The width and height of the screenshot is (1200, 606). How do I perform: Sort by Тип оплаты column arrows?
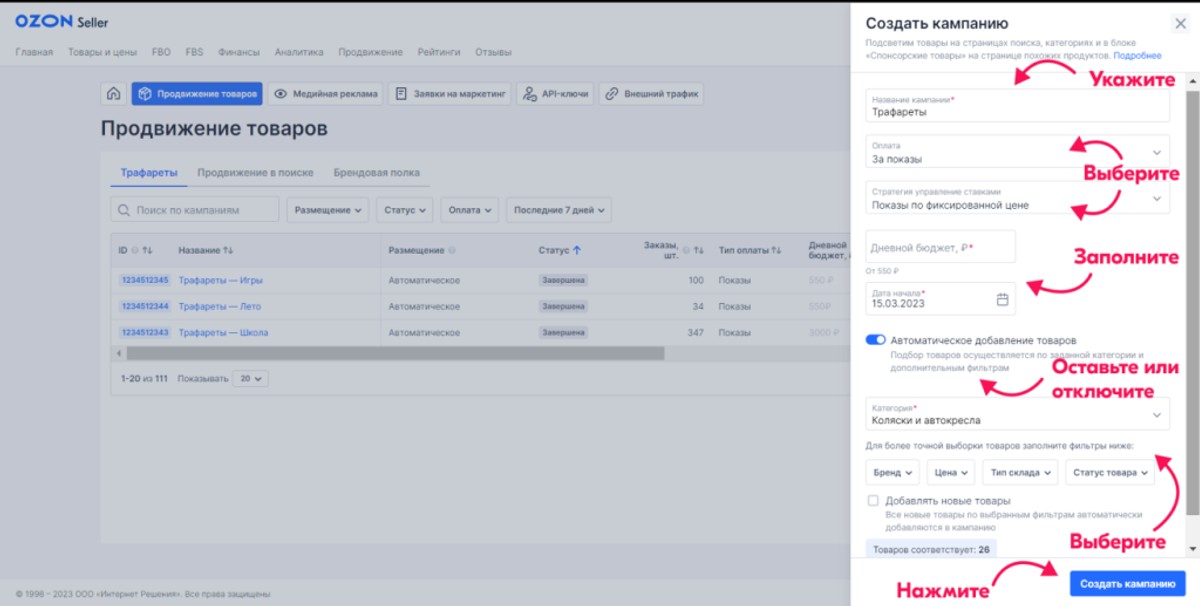pos(775,250)
